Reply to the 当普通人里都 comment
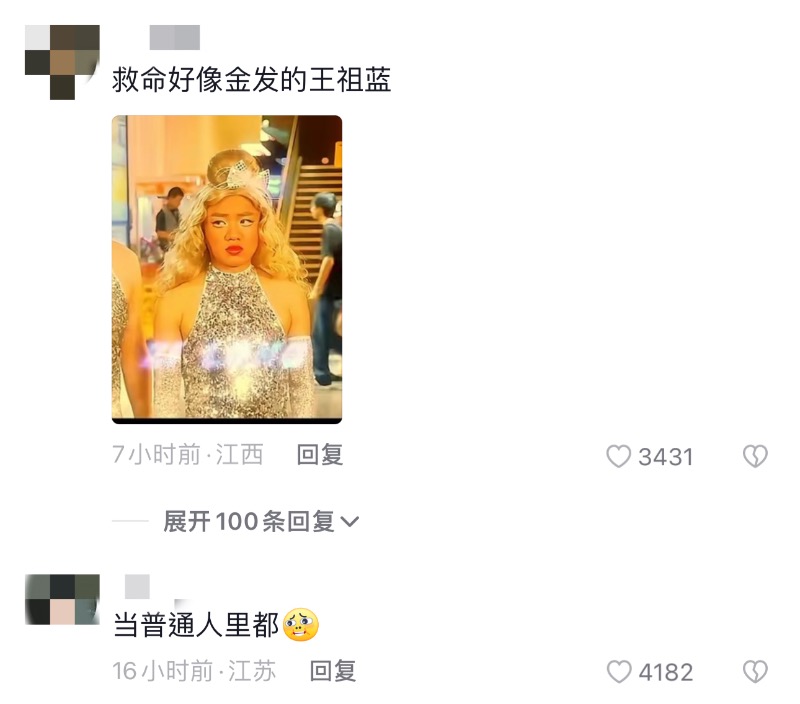This screenshot has width=800, height=704. click(x=333, y=670)
